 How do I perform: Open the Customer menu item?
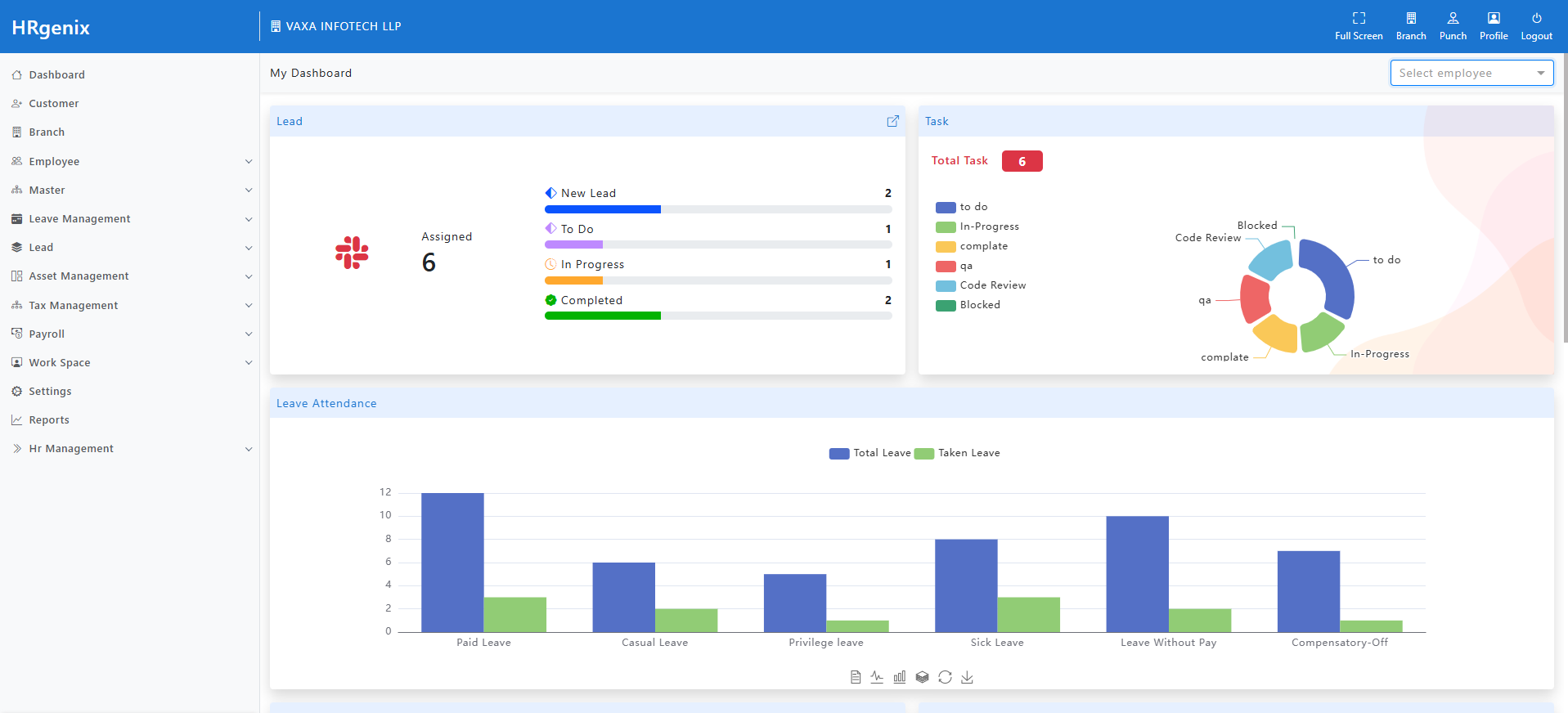click(x=54, y=104)
